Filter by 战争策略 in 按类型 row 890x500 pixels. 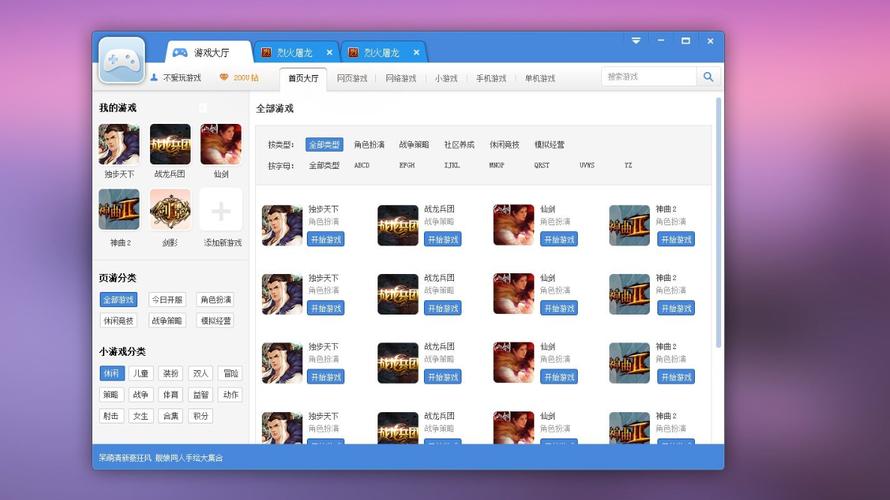[x=414, y=145]
